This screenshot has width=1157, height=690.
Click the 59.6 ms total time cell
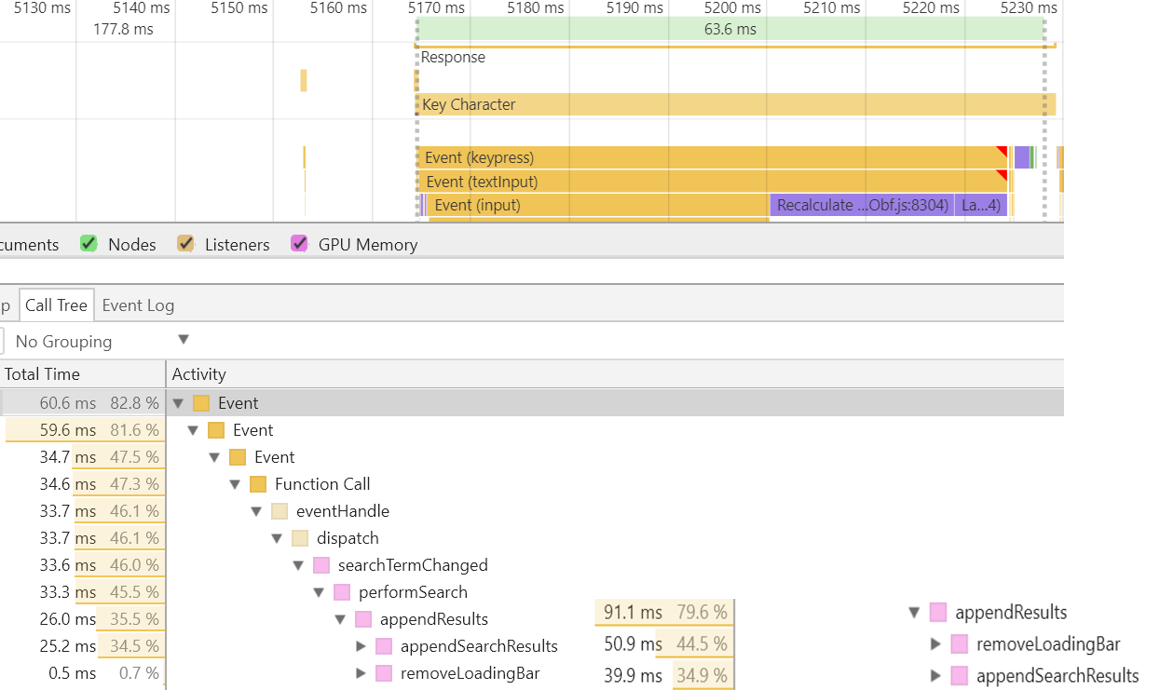coord(83,430)
